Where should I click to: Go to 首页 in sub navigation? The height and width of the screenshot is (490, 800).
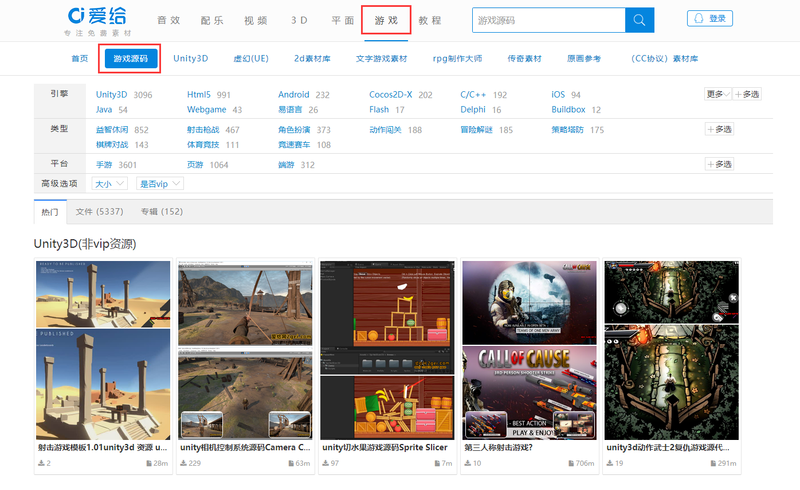pyautogui.click(x=80, y=59)
